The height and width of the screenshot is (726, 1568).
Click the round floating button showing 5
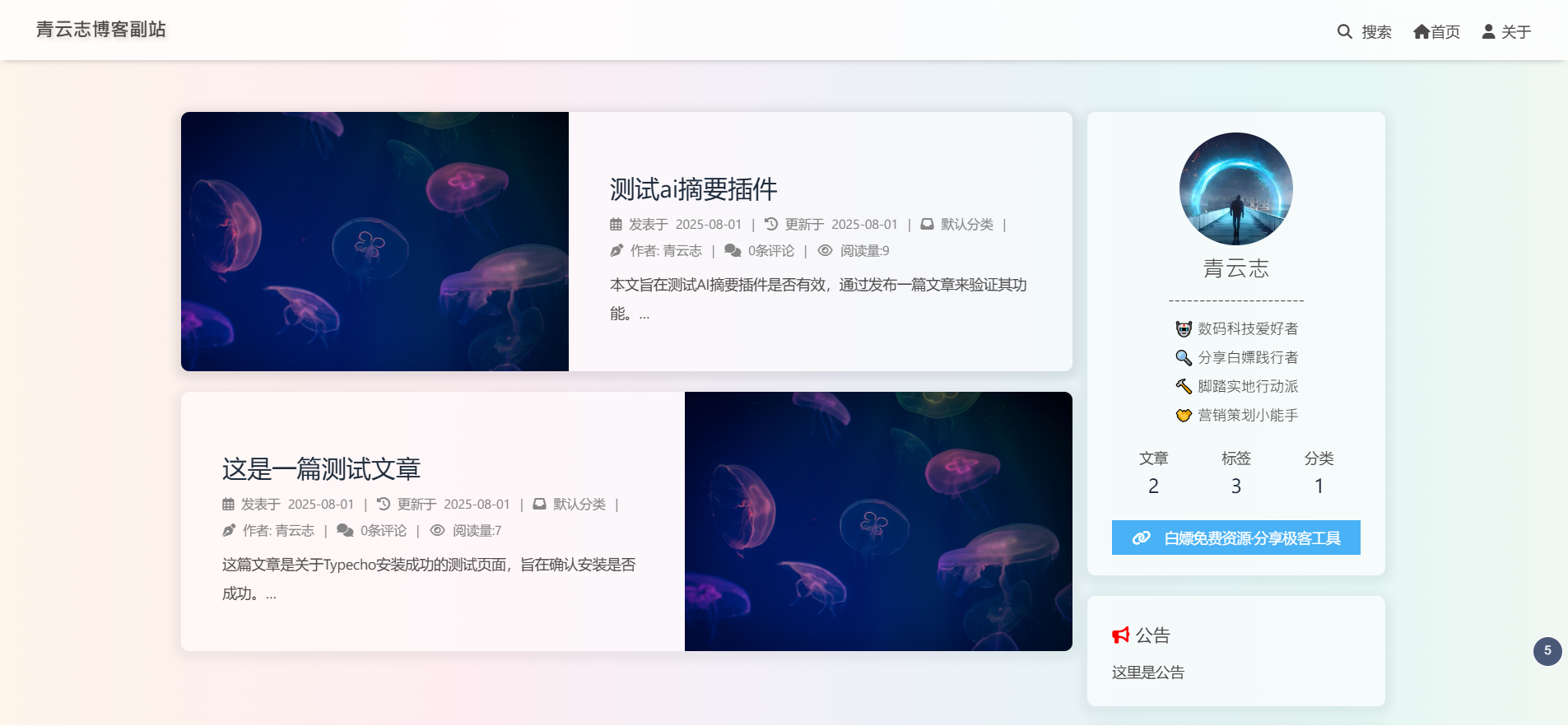1547,651
